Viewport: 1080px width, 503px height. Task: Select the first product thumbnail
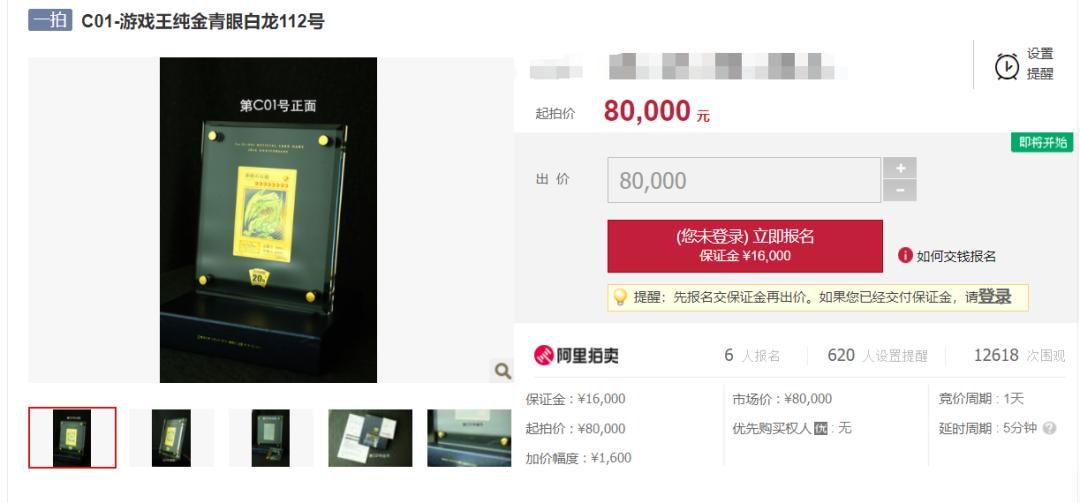point(72,438)
